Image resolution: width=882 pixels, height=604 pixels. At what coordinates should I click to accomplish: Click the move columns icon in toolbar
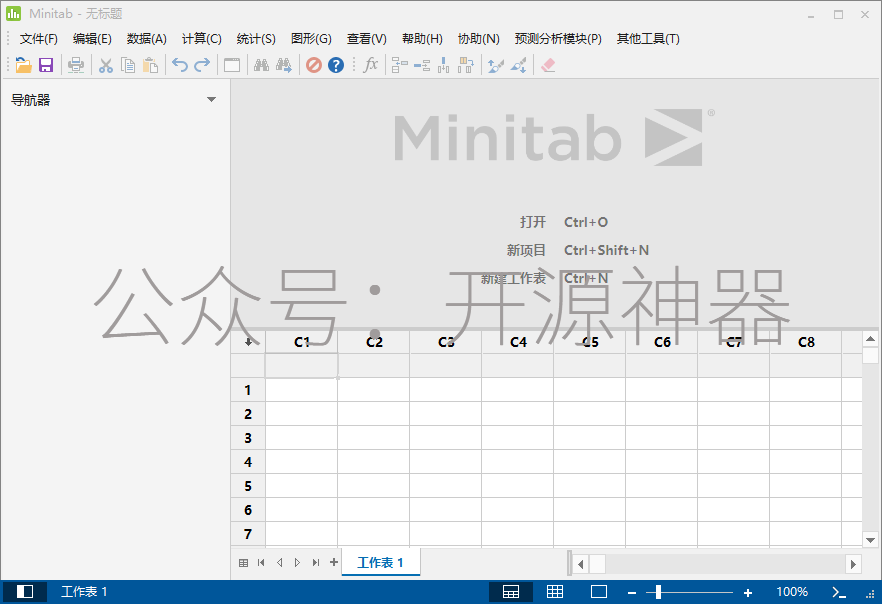point(466,65)
